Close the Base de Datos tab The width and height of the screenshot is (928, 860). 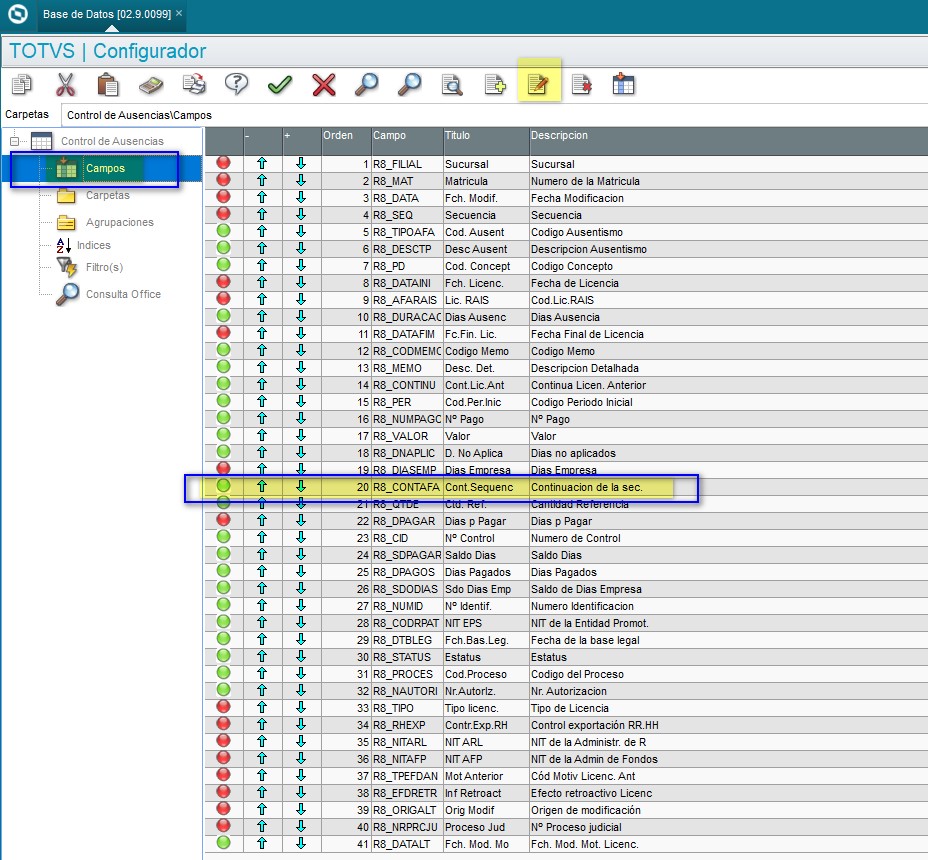[x=179, y=13]
